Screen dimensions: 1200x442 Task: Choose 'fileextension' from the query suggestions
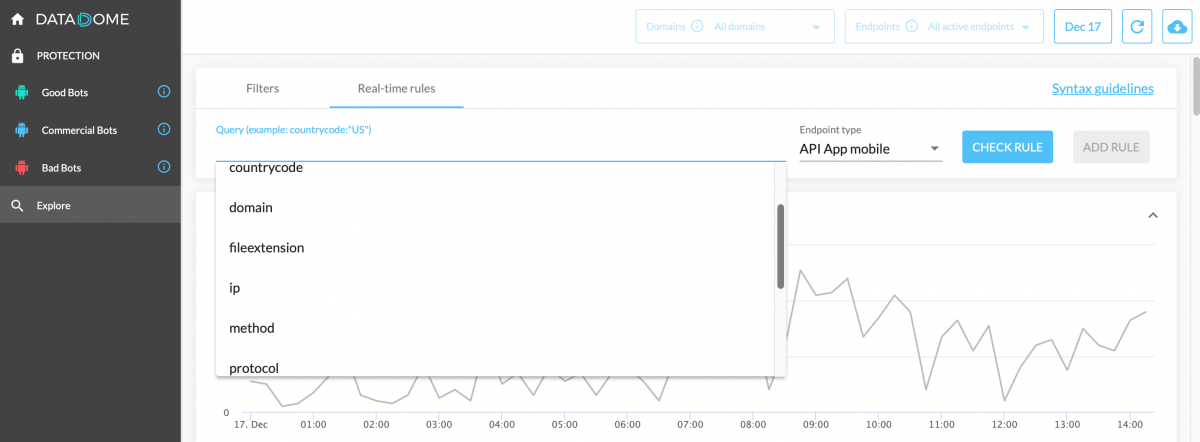266,248
